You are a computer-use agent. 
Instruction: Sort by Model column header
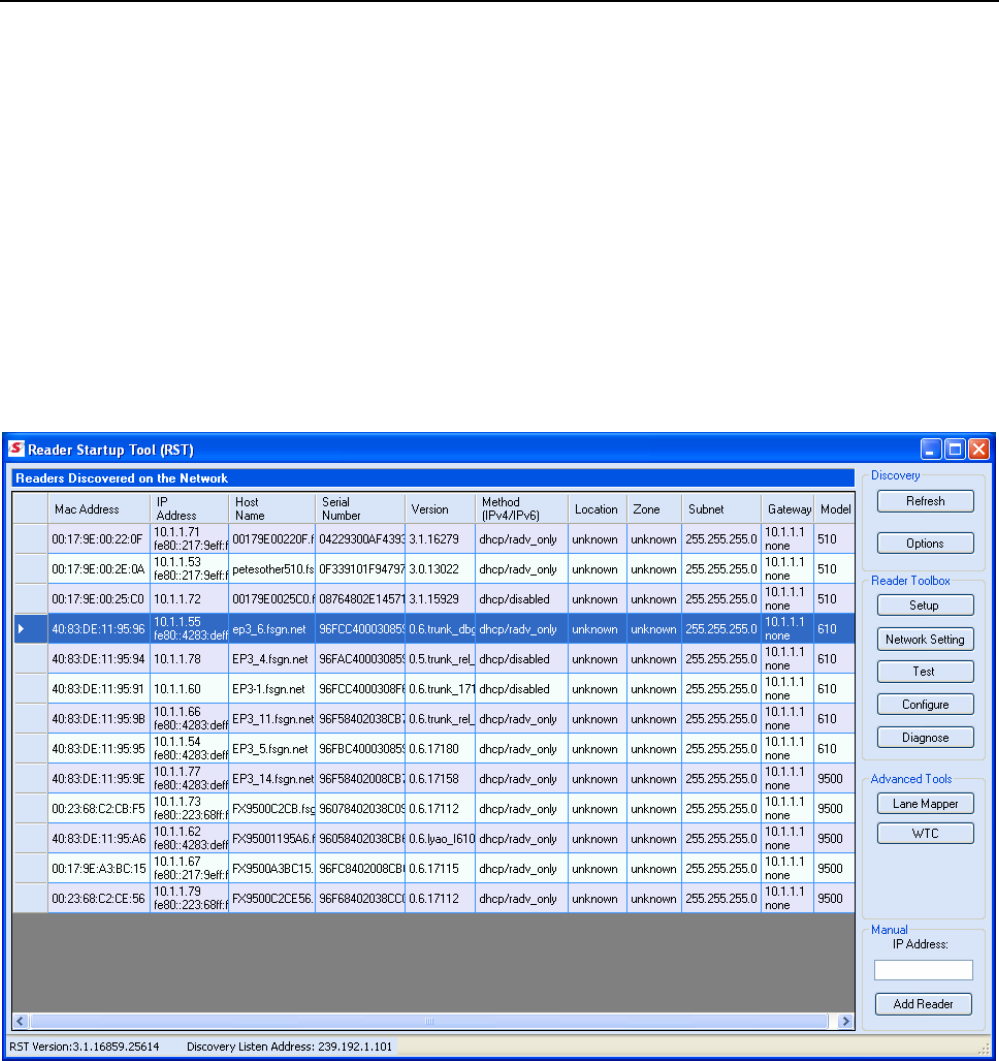[835, 509]
